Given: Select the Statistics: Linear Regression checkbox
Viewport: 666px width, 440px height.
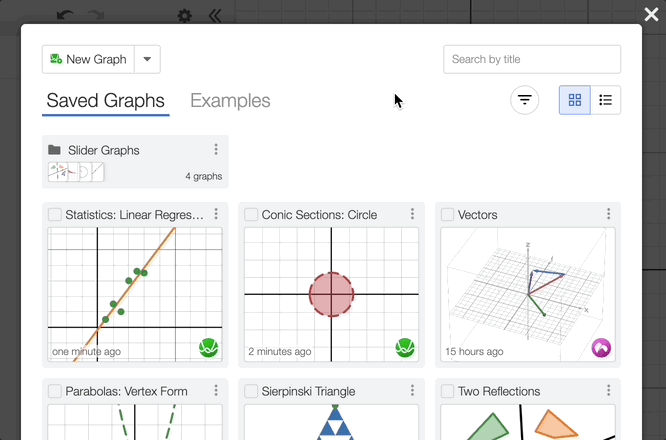Looking at the screenshot, I should pyautogui.click(x=55, y=215).
